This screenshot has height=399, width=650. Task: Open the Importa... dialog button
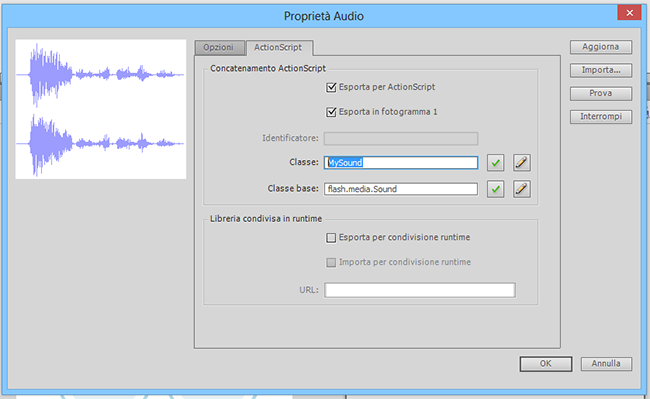click(x=601, y=70)
